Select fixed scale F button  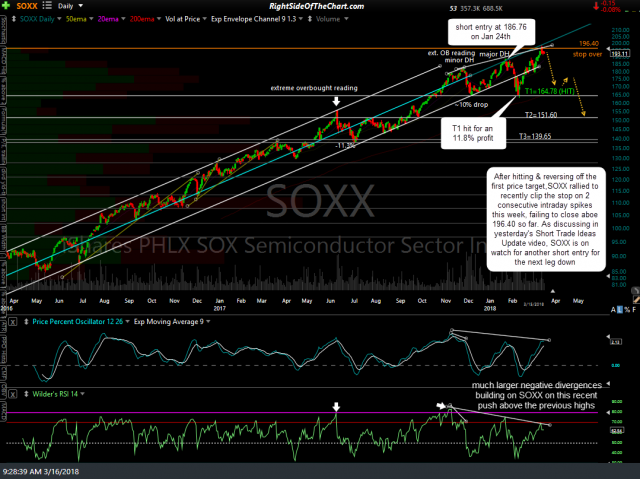(634, 310)
